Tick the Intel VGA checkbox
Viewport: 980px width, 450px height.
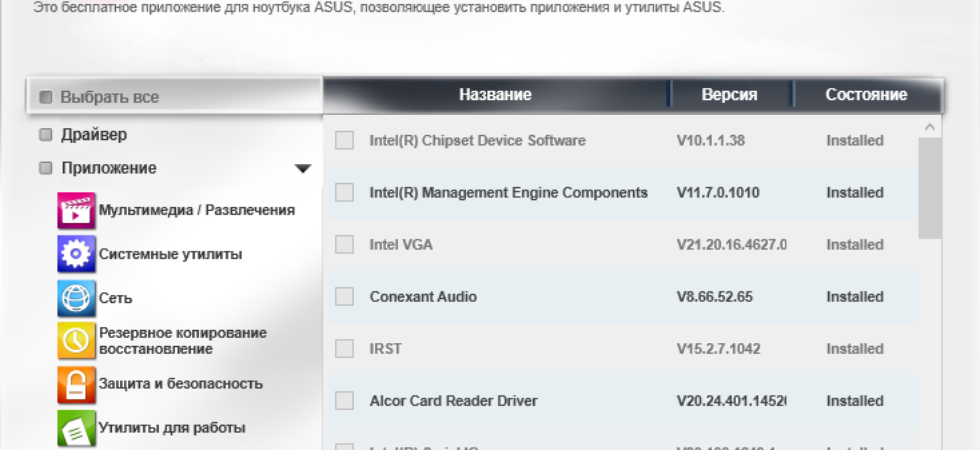(x=344, y=244)
